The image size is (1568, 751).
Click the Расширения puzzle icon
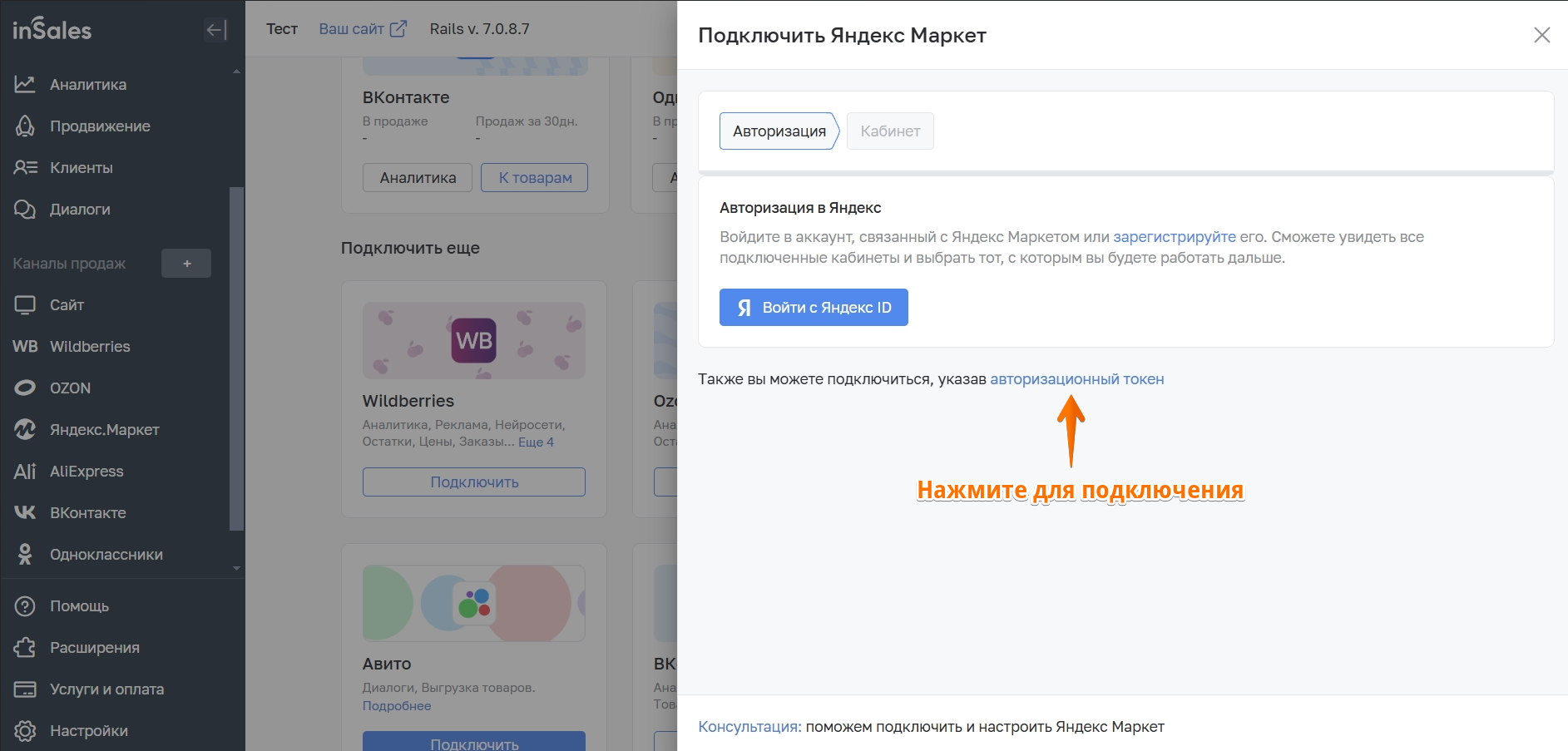(x=25, y=647)
